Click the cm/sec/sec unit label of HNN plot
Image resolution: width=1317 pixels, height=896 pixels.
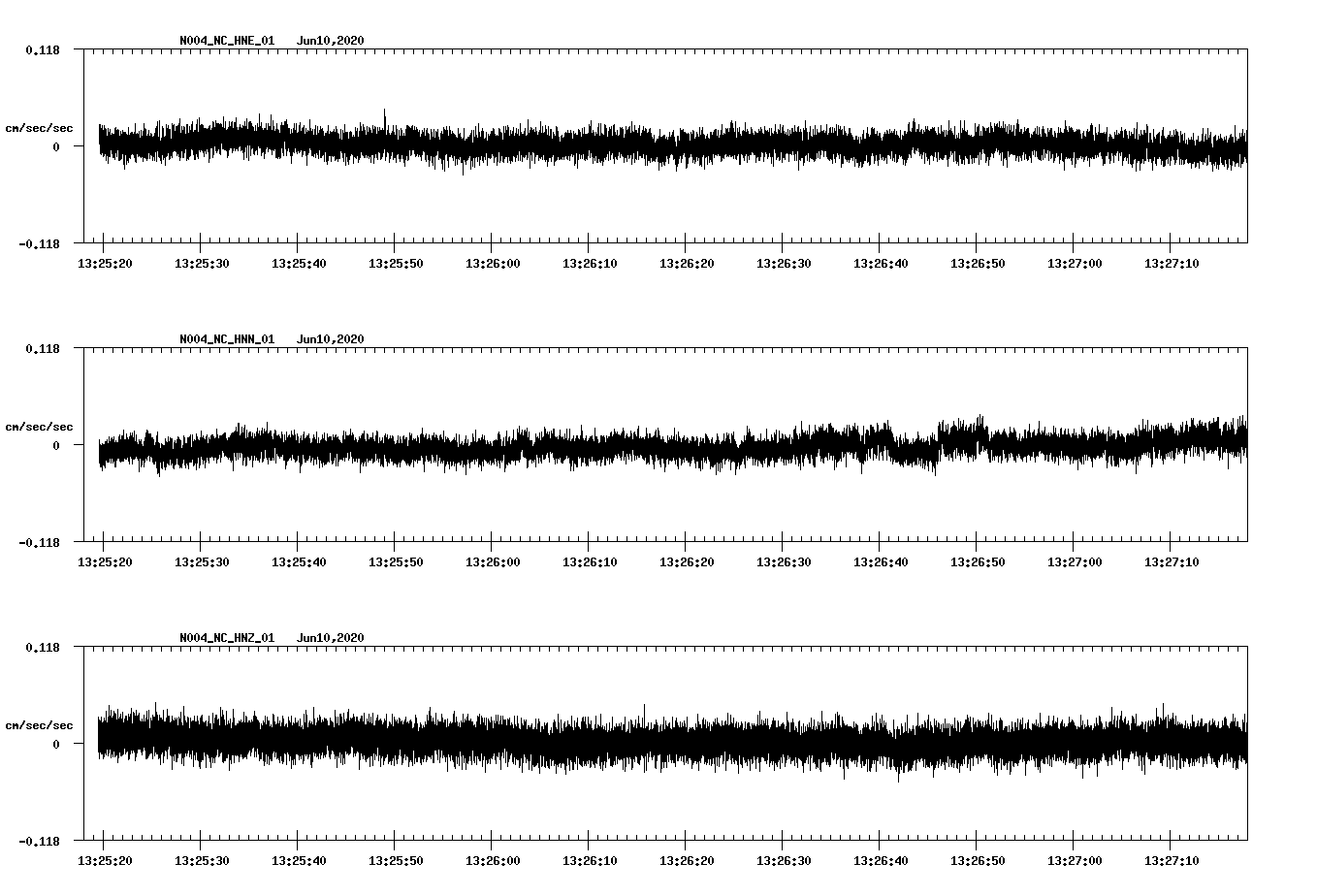coord(39,427)
